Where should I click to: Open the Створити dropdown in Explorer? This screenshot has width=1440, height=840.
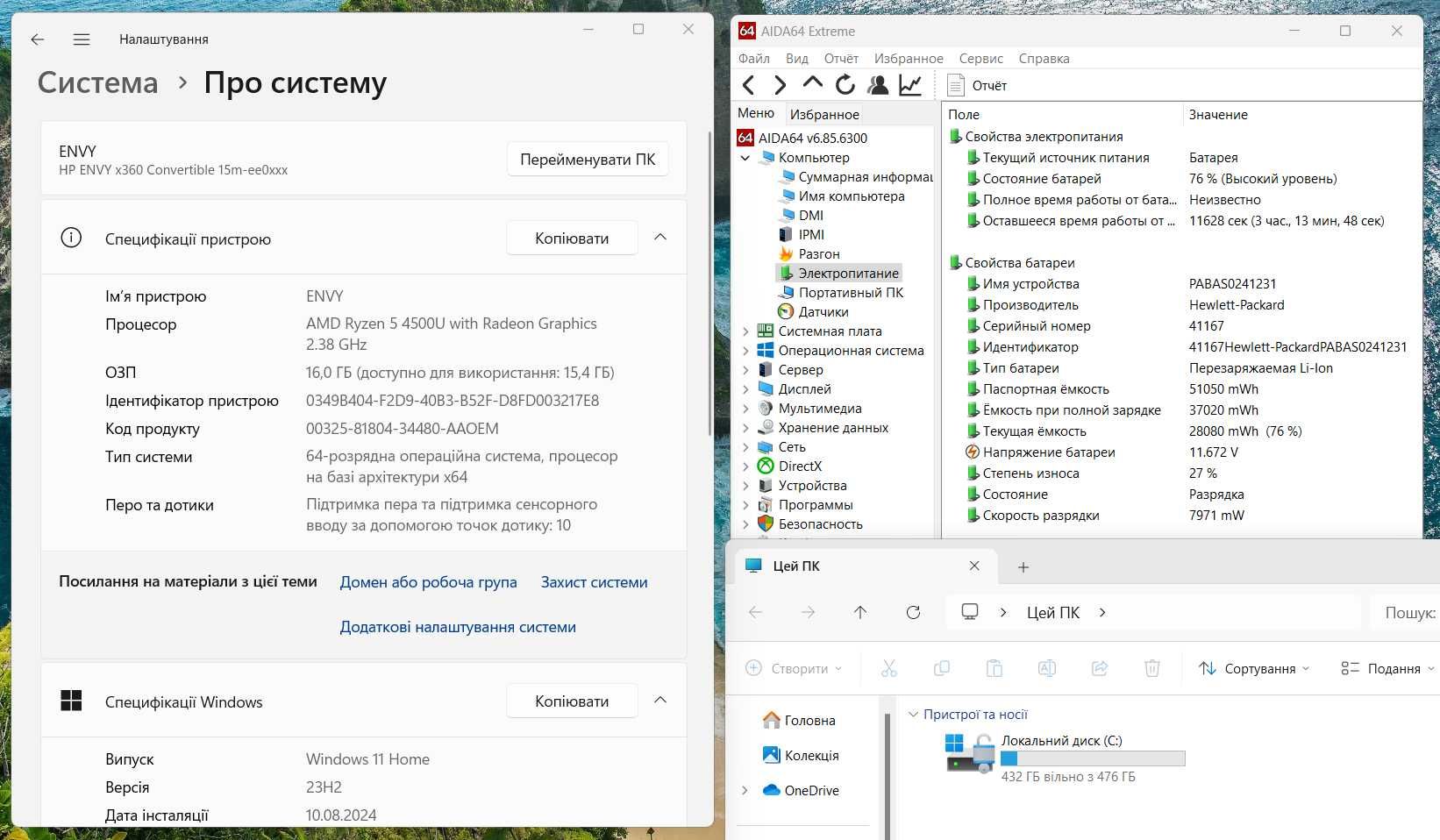[x=794, y=668]
